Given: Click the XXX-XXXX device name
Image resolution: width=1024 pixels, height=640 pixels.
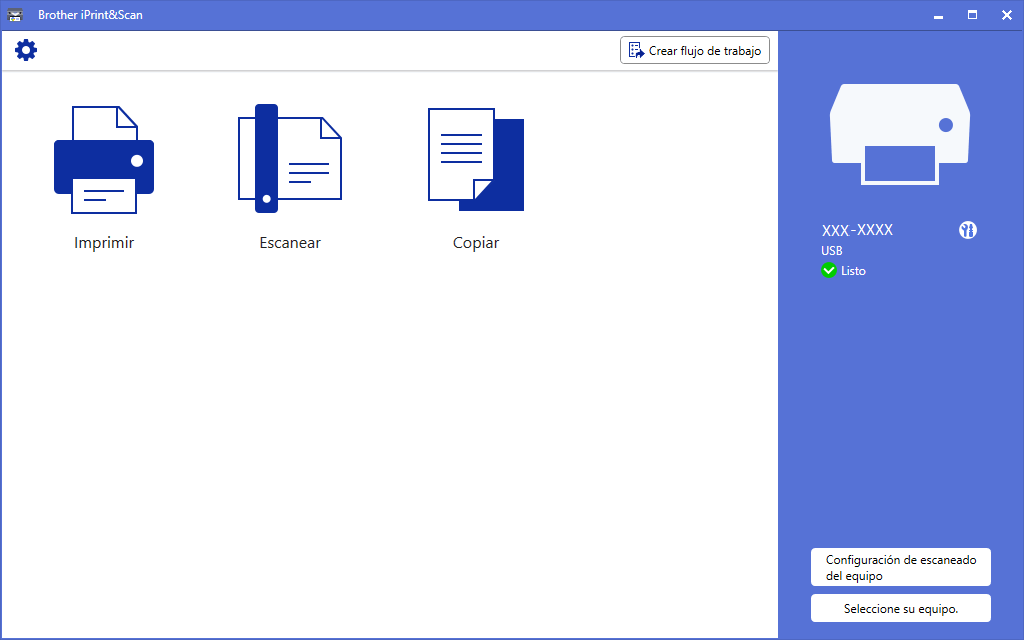Looking at the screenshot, I should tap(857, 230).
